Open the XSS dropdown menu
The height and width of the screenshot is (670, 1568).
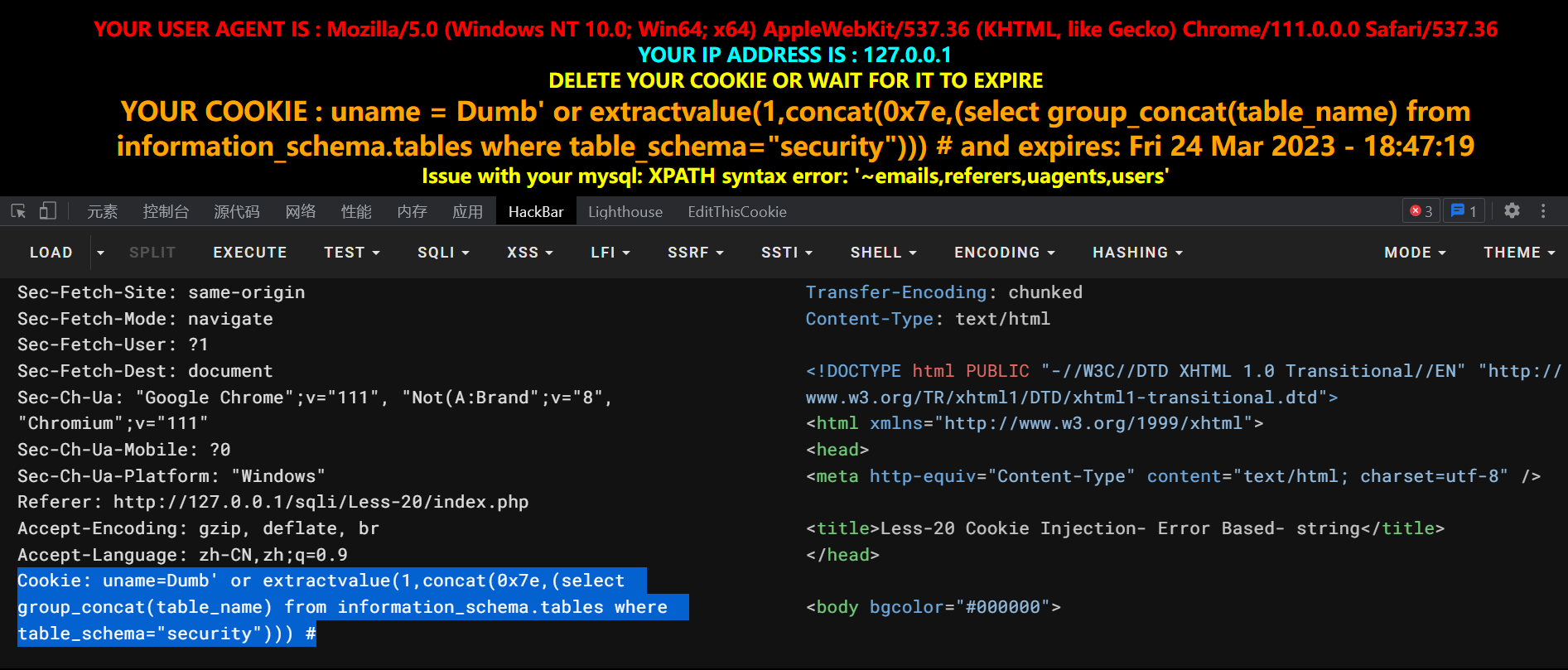click(530, 253)
